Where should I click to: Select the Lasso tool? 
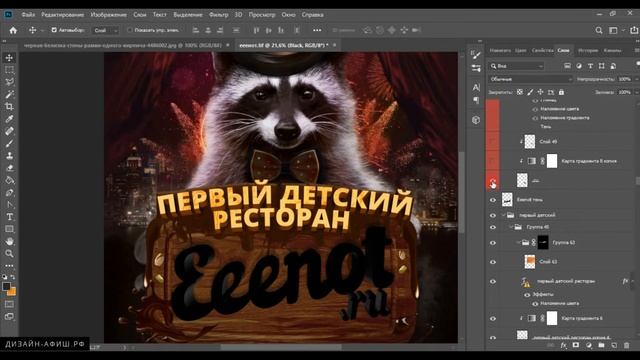click(x=9, y=82)
